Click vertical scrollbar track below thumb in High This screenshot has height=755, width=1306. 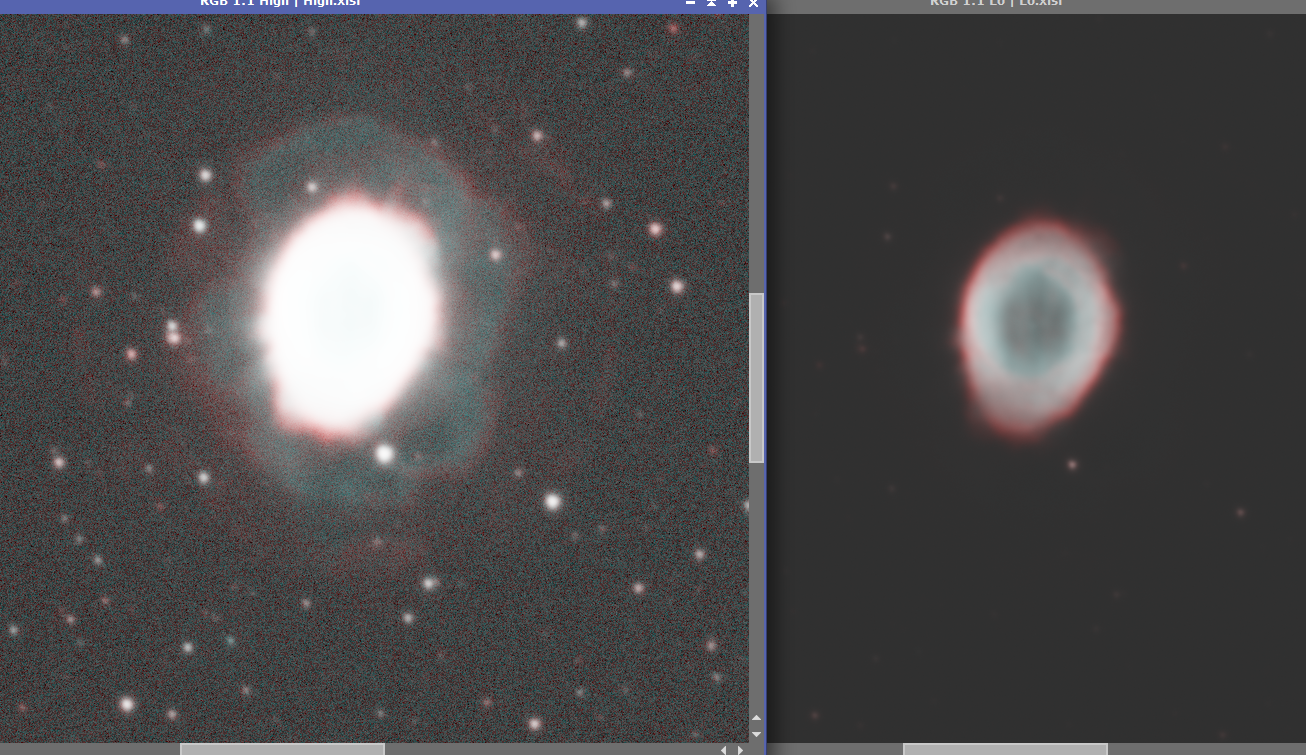[757, 585]
